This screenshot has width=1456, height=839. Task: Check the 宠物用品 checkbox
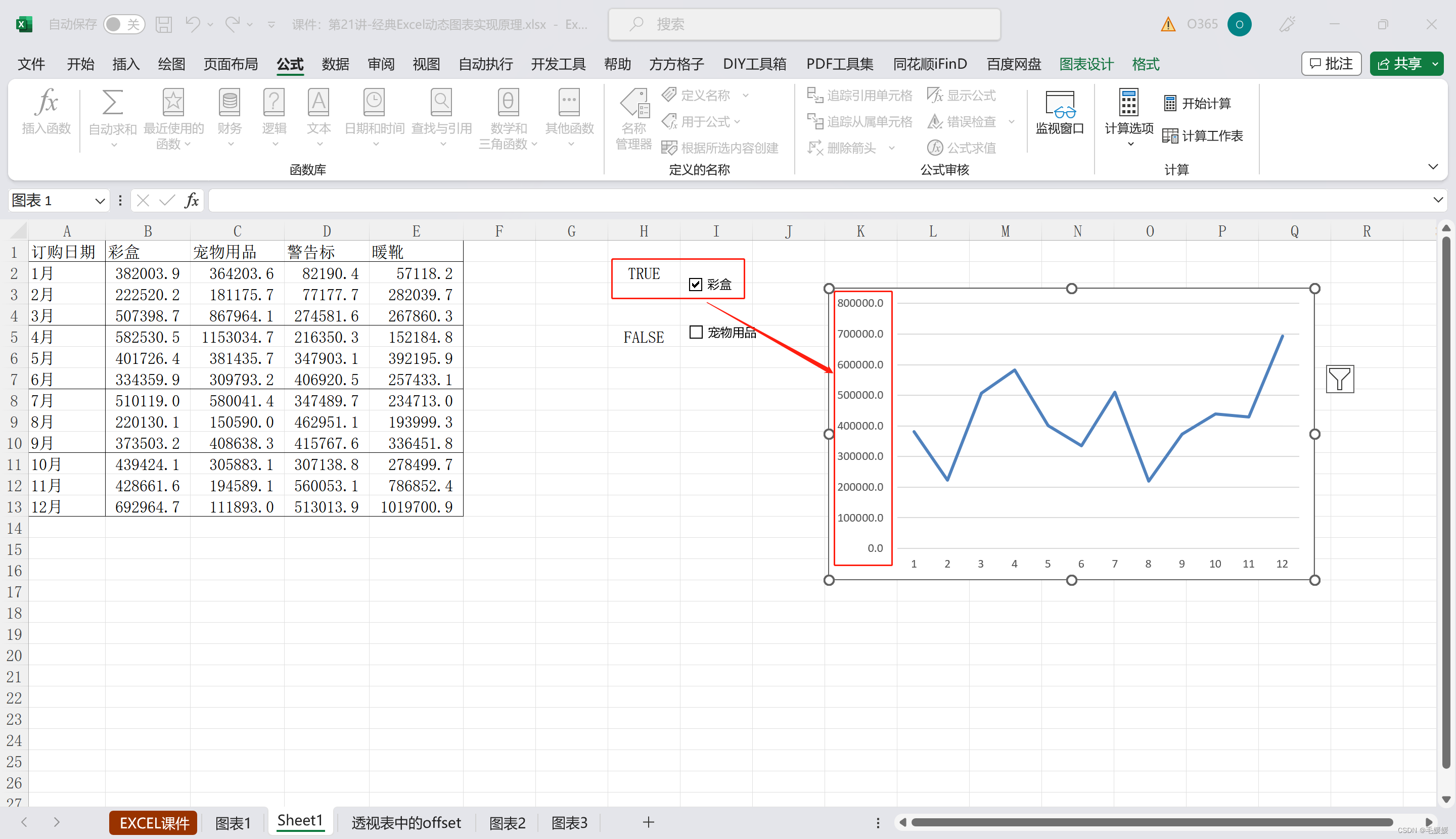tap(696, 332)
